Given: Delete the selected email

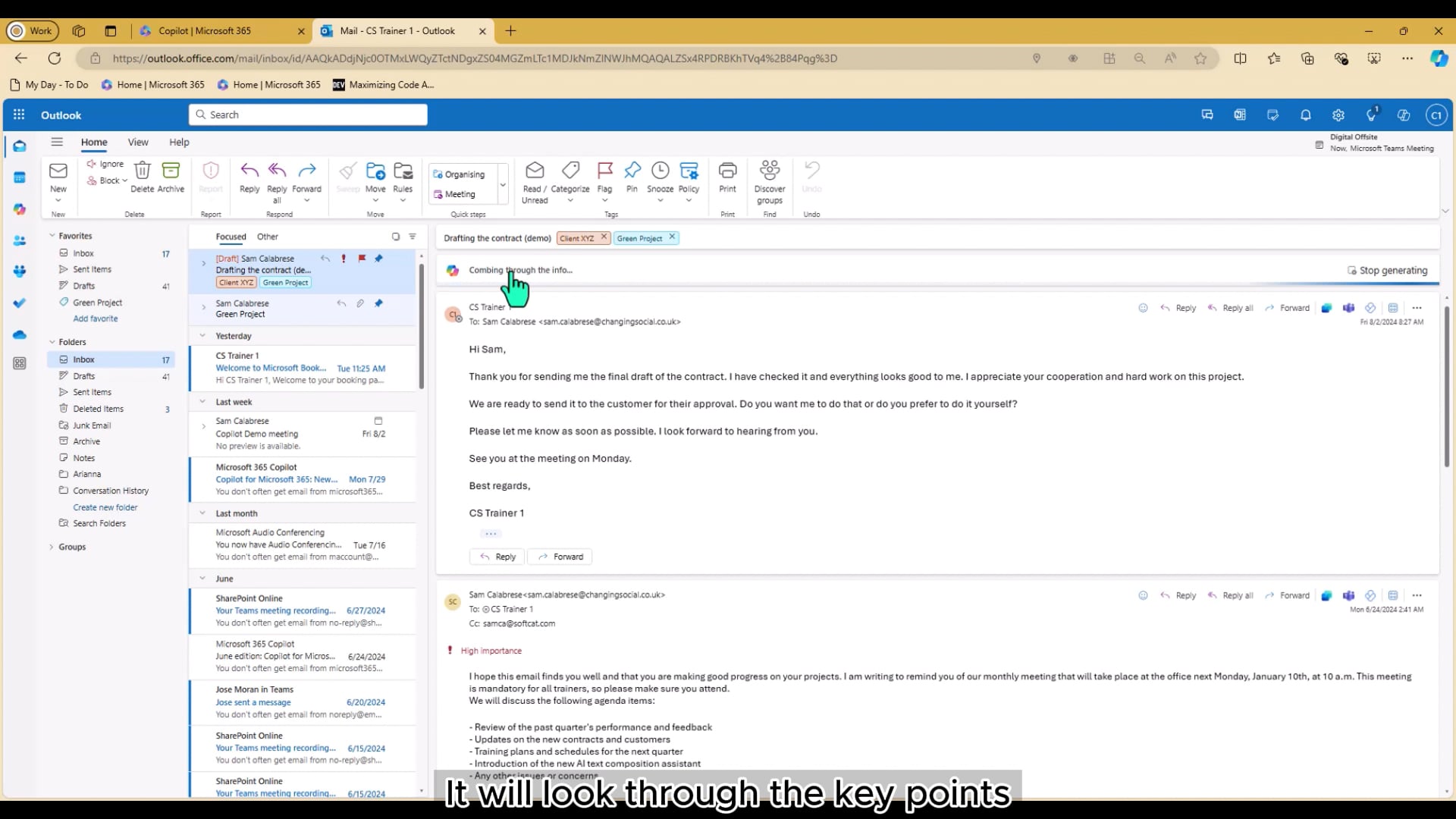Looking at the screenshot, I should click(x=143, y=176).
